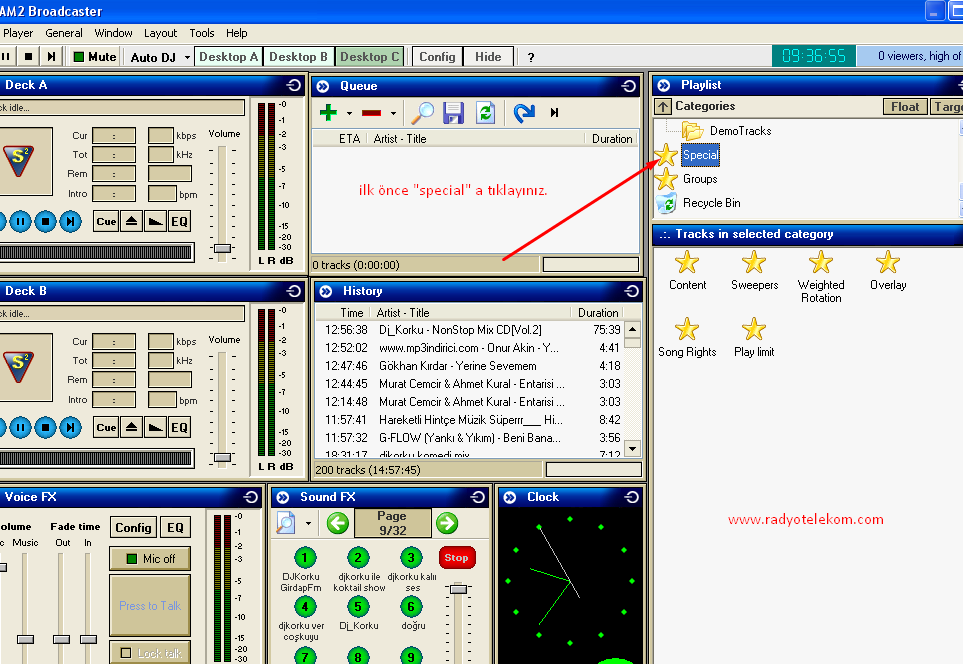Enable the Lock talk checkbox
963x664 pixels.
(x=126, y=653)
